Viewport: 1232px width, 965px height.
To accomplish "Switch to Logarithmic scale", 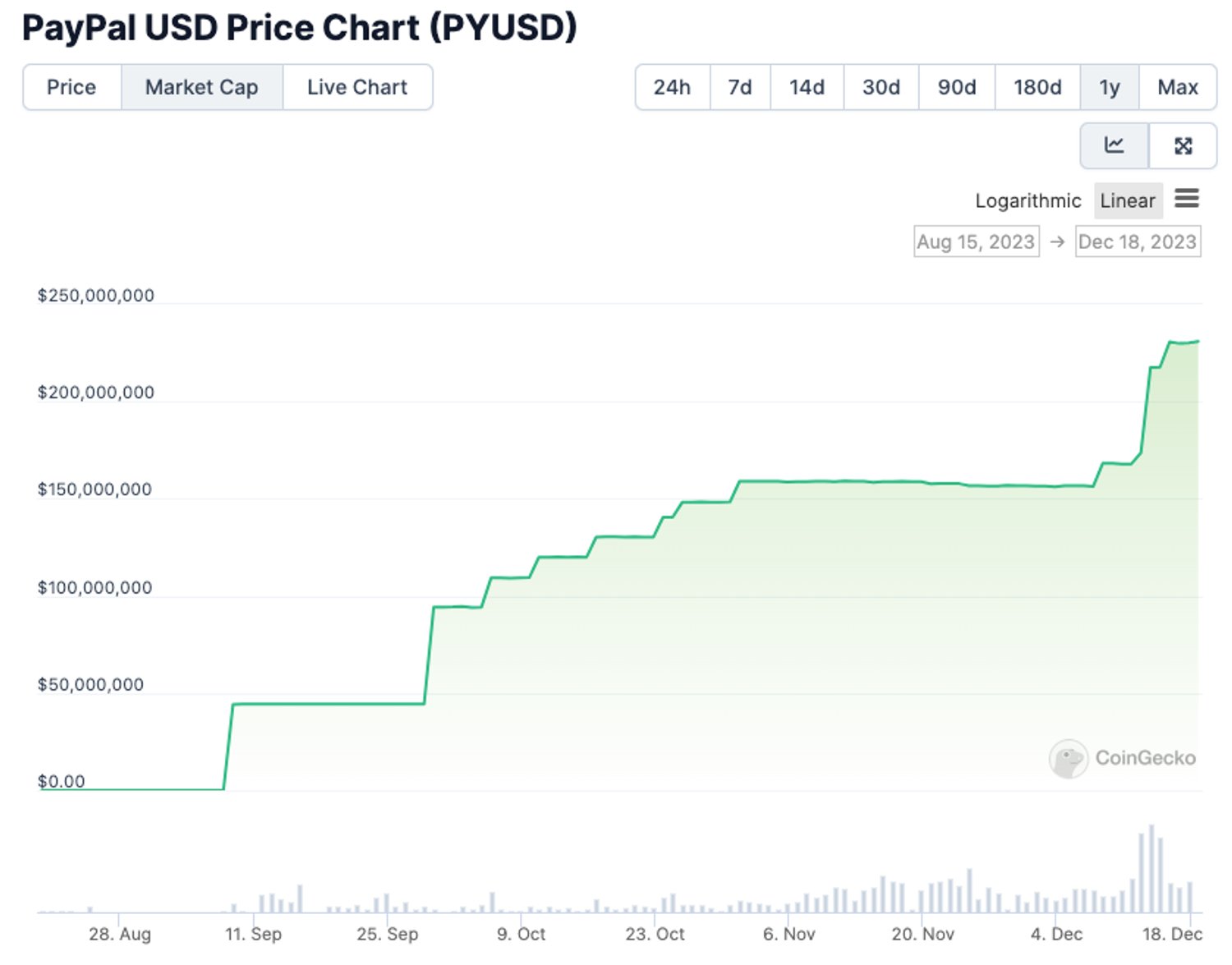I will click(x=1027, y=200).
